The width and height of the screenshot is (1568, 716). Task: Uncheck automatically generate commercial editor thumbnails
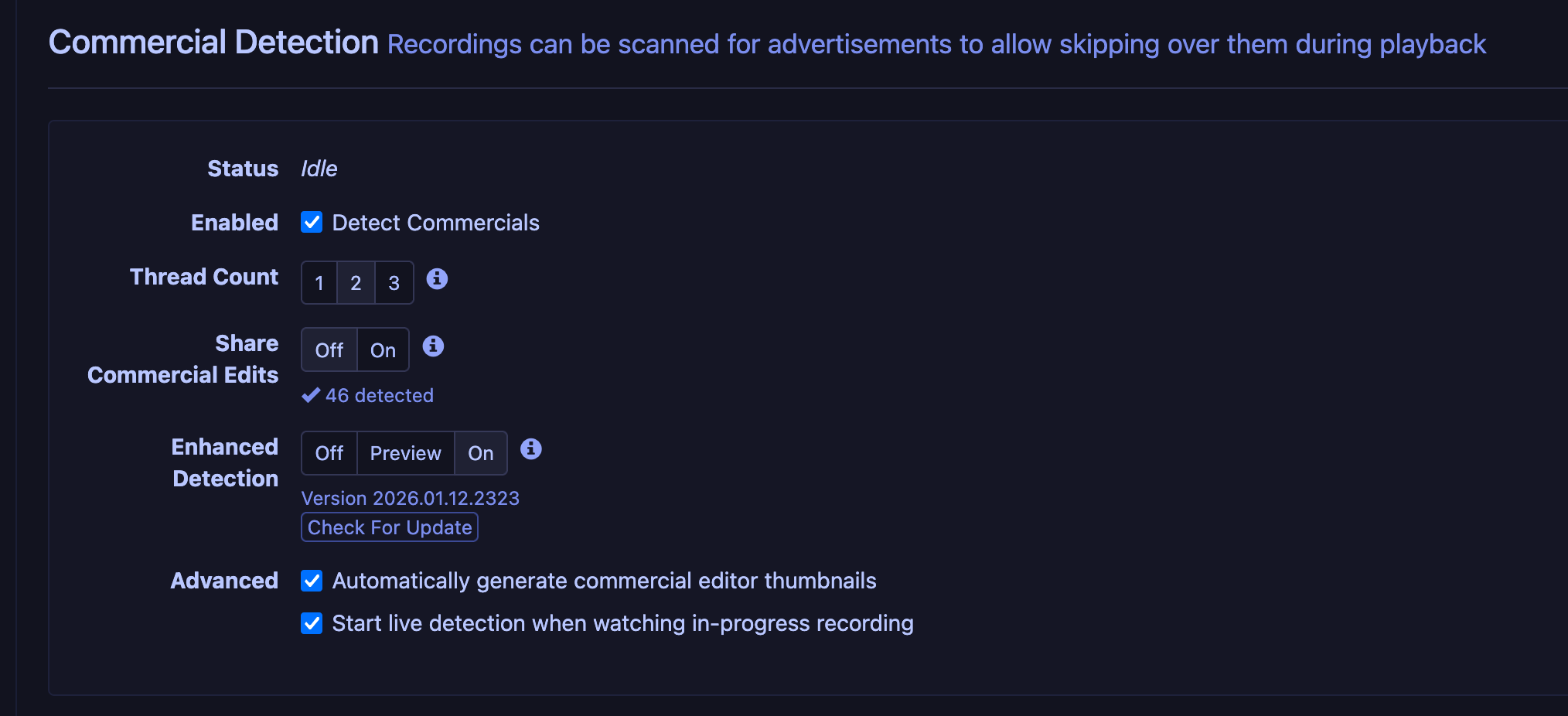[312, 581]
